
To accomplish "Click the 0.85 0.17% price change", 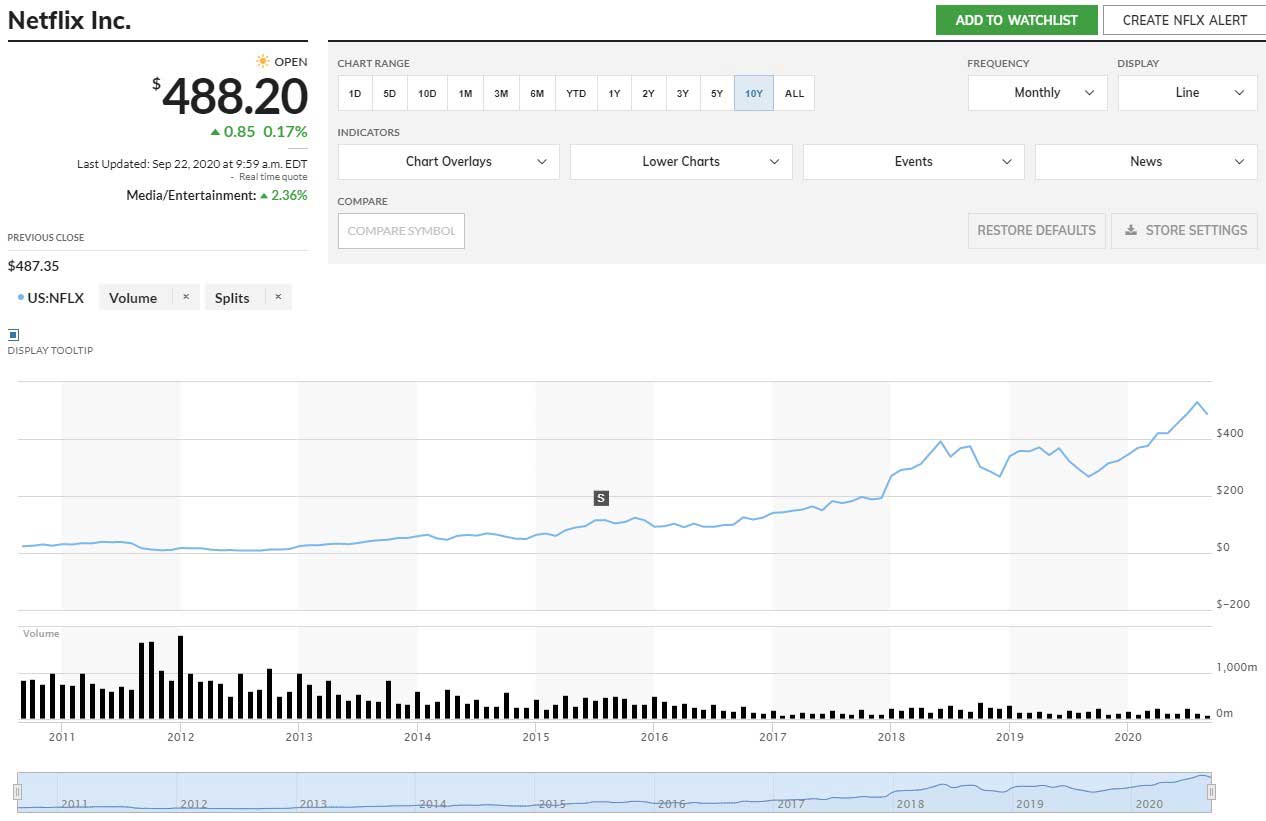I will click(x=259, y=132).
